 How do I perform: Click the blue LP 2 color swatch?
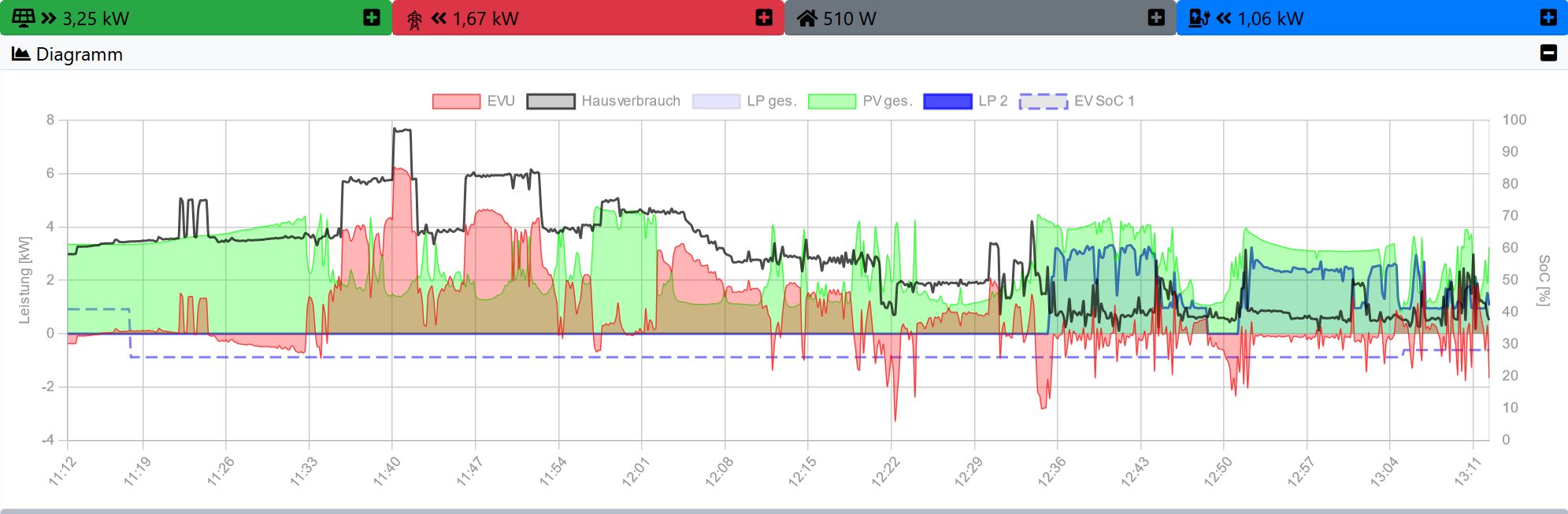(x=947, y=102)
